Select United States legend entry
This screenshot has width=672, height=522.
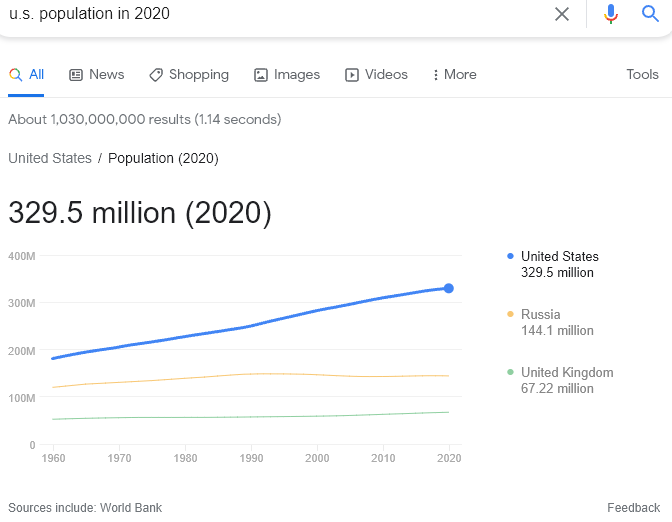552,264
